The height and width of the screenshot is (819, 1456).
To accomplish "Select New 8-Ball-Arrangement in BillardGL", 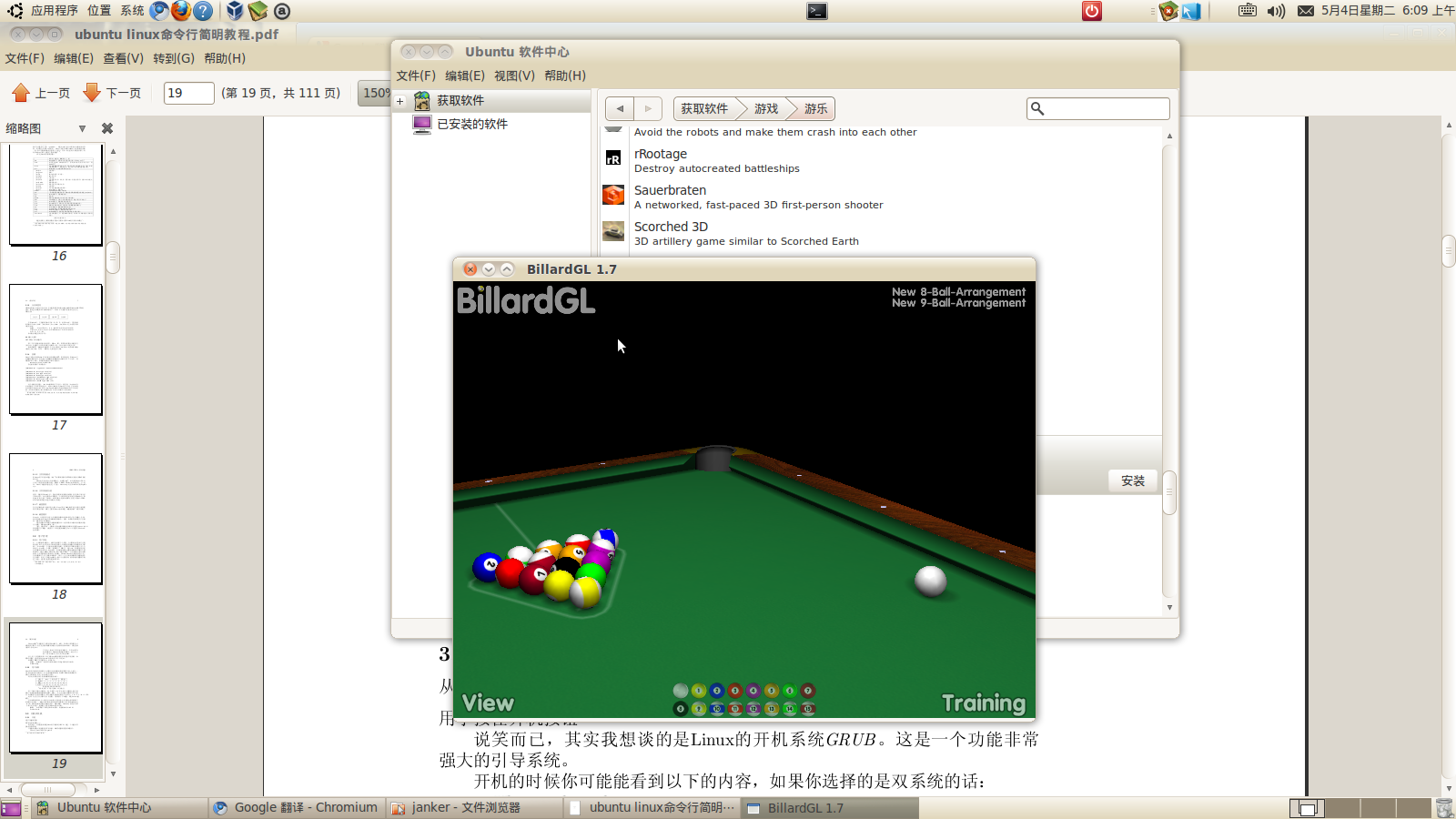I will point(958,292).
